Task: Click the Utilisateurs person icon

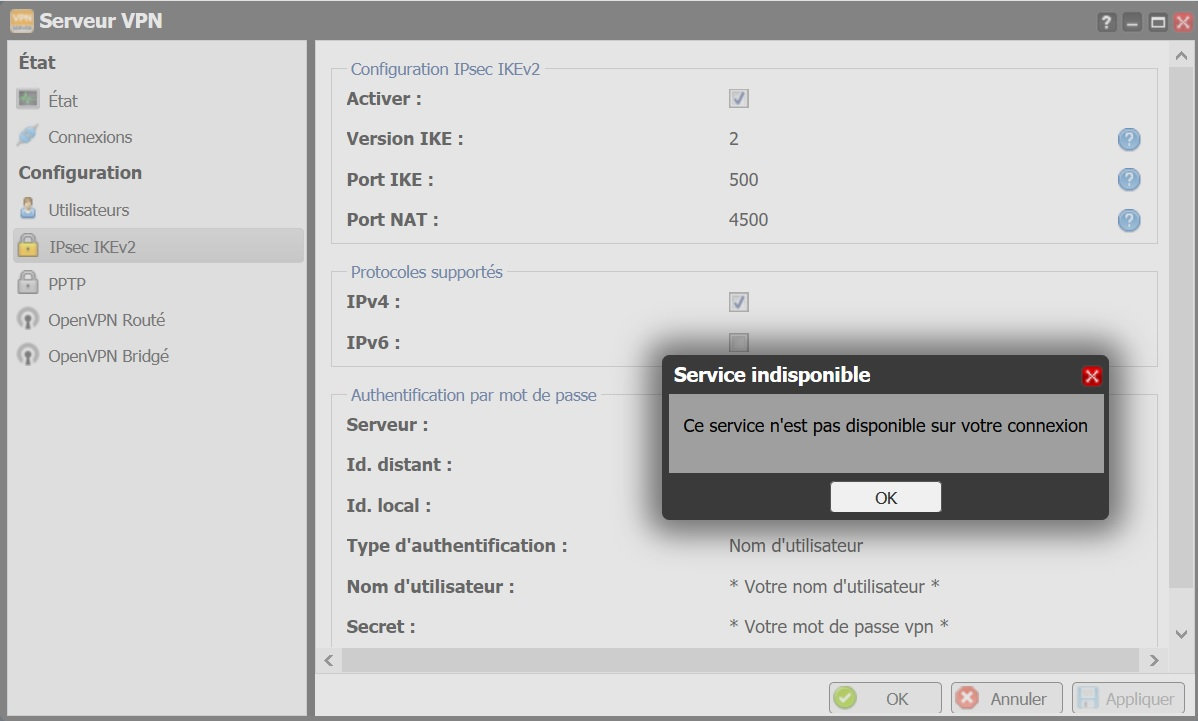Action: point(28,210)
